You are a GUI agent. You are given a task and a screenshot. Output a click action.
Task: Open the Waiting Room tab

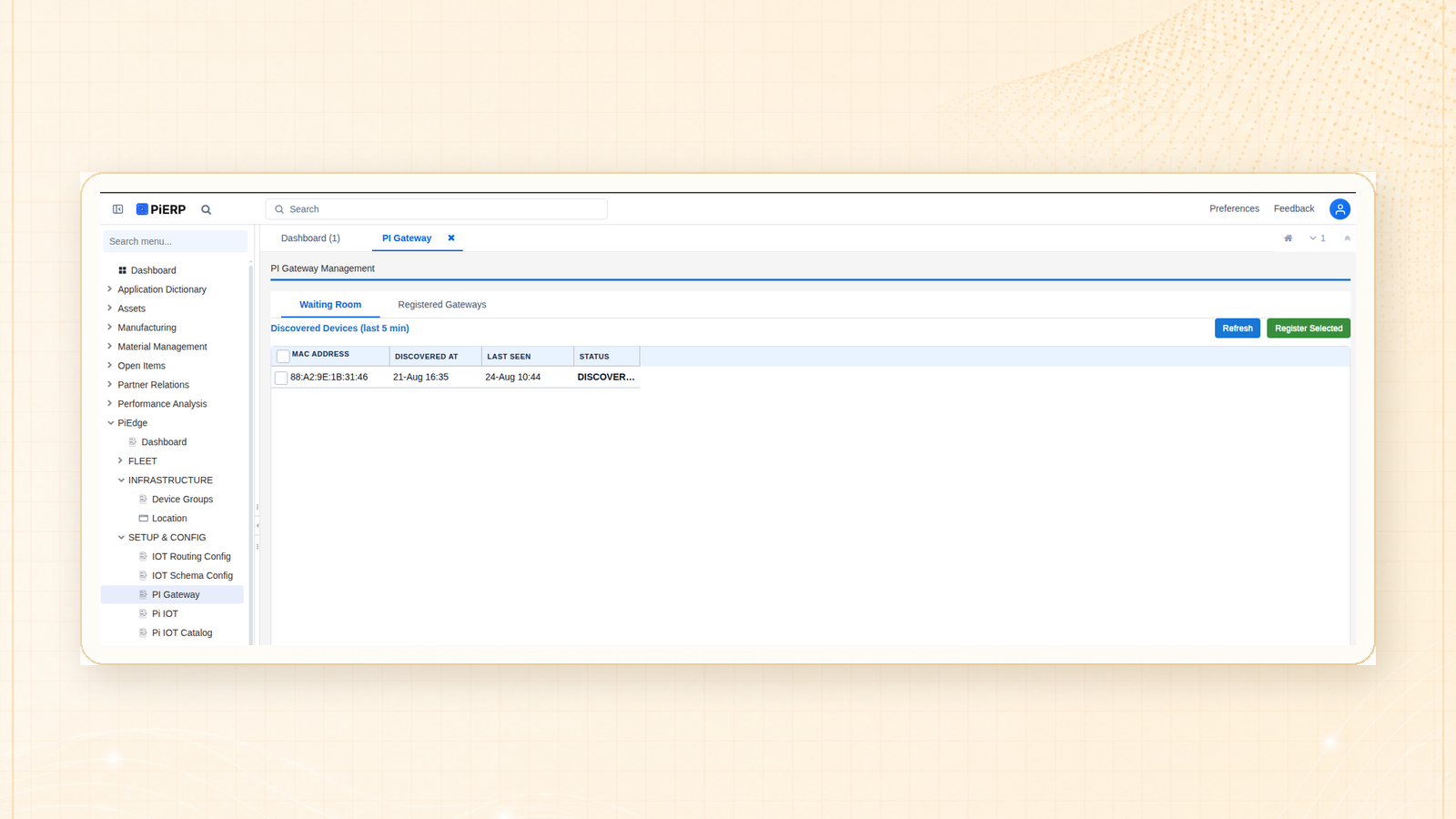tap(330, 305)
